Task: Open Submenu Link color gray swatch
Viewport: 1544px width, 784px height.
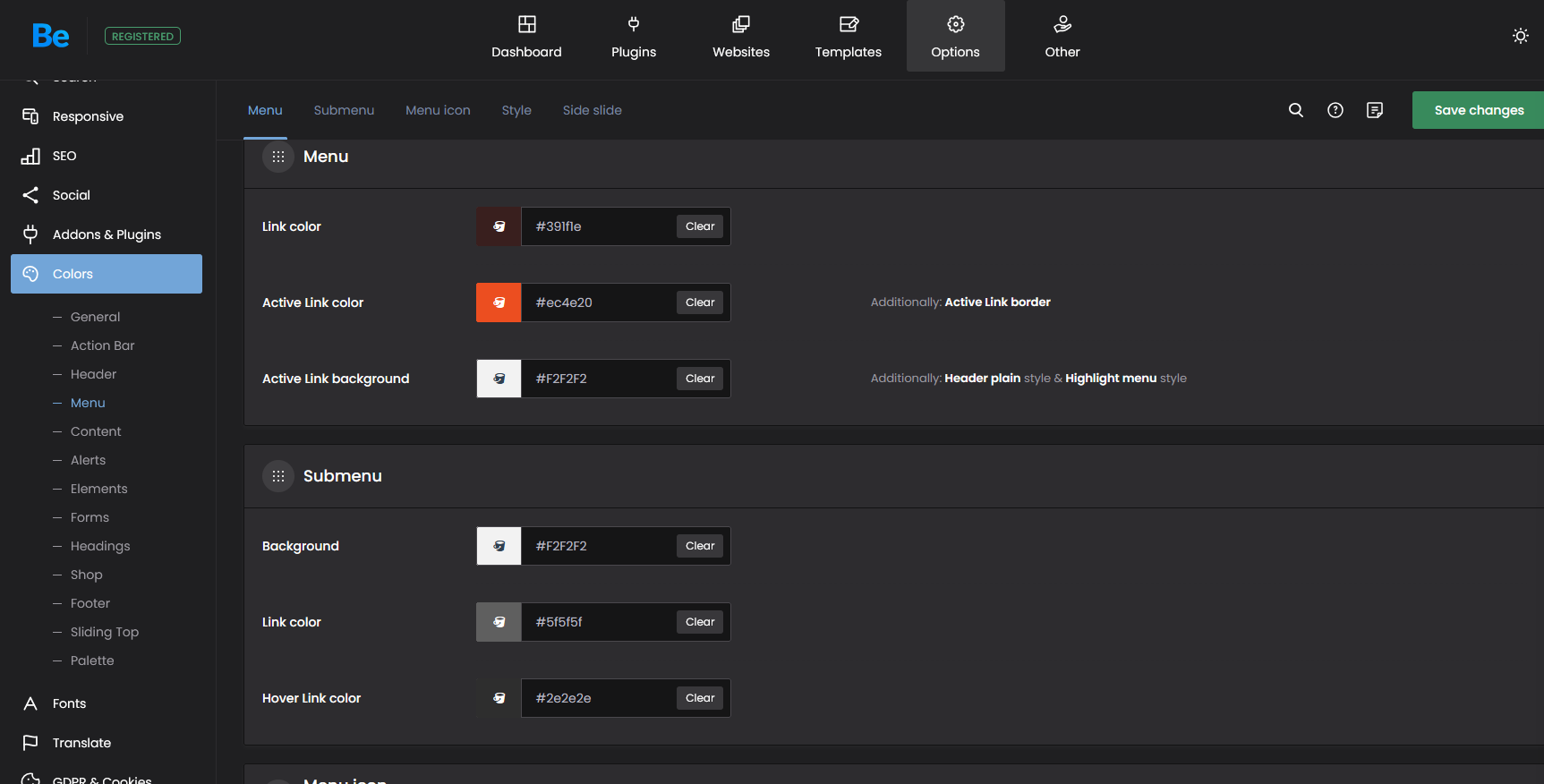Action: tap(499, 622)
